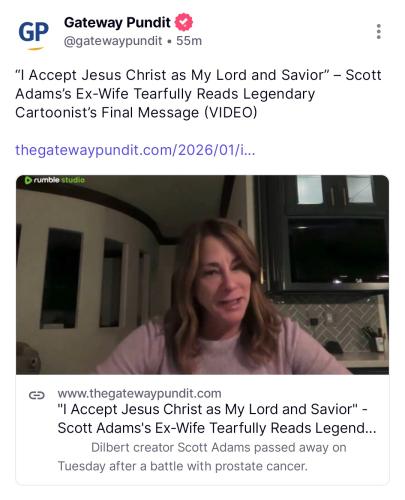Click the green Rumble play triangle
Viewport: 405px width, 500px height.
[28, 180]
